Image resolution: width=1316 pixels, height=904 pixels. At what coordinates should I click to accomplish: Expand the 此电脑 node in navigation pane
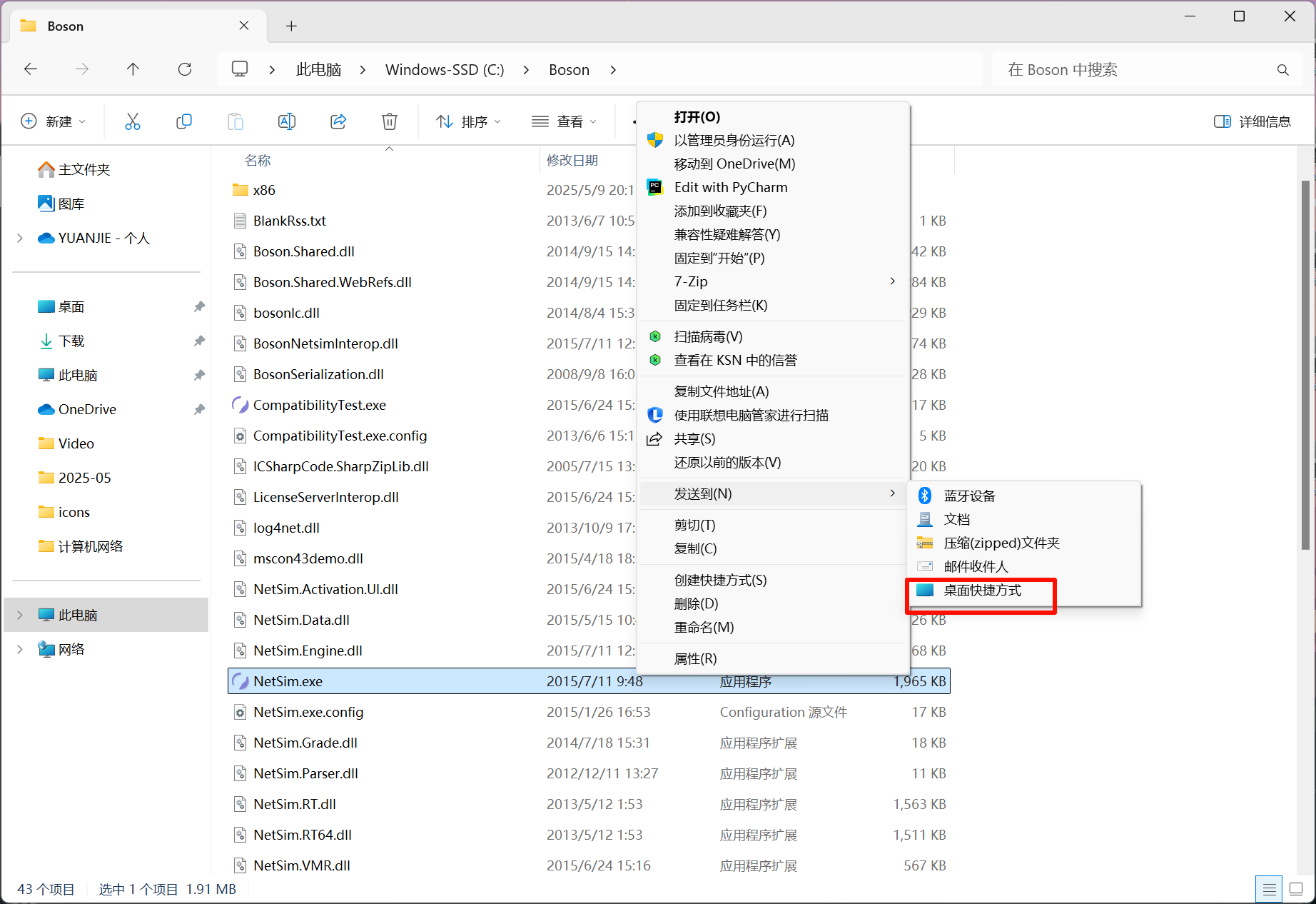click(20, 615)
